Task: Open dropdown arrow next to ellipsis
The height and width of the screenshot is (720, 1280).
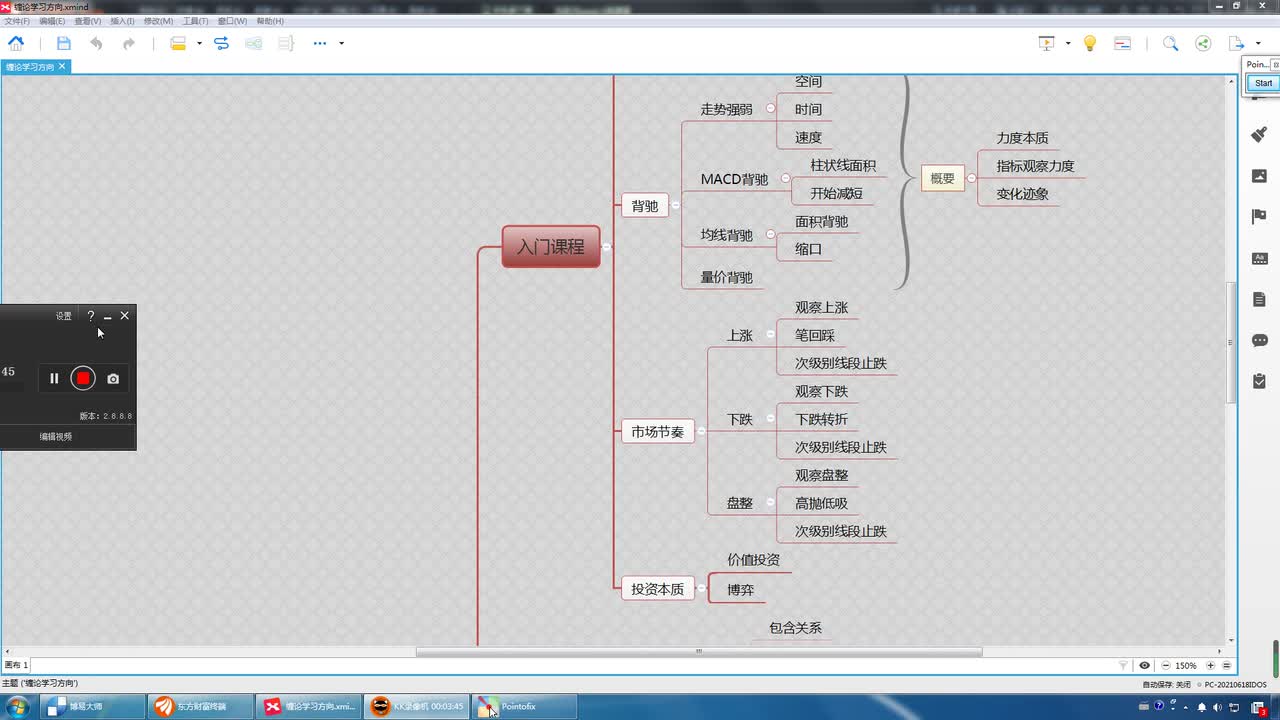Action: pyautogui.click(x=341, y=43)
